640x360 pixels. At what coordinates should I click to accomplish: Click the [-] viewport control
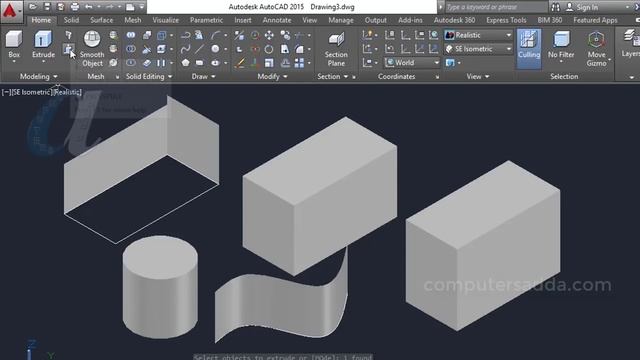[6, 92]
